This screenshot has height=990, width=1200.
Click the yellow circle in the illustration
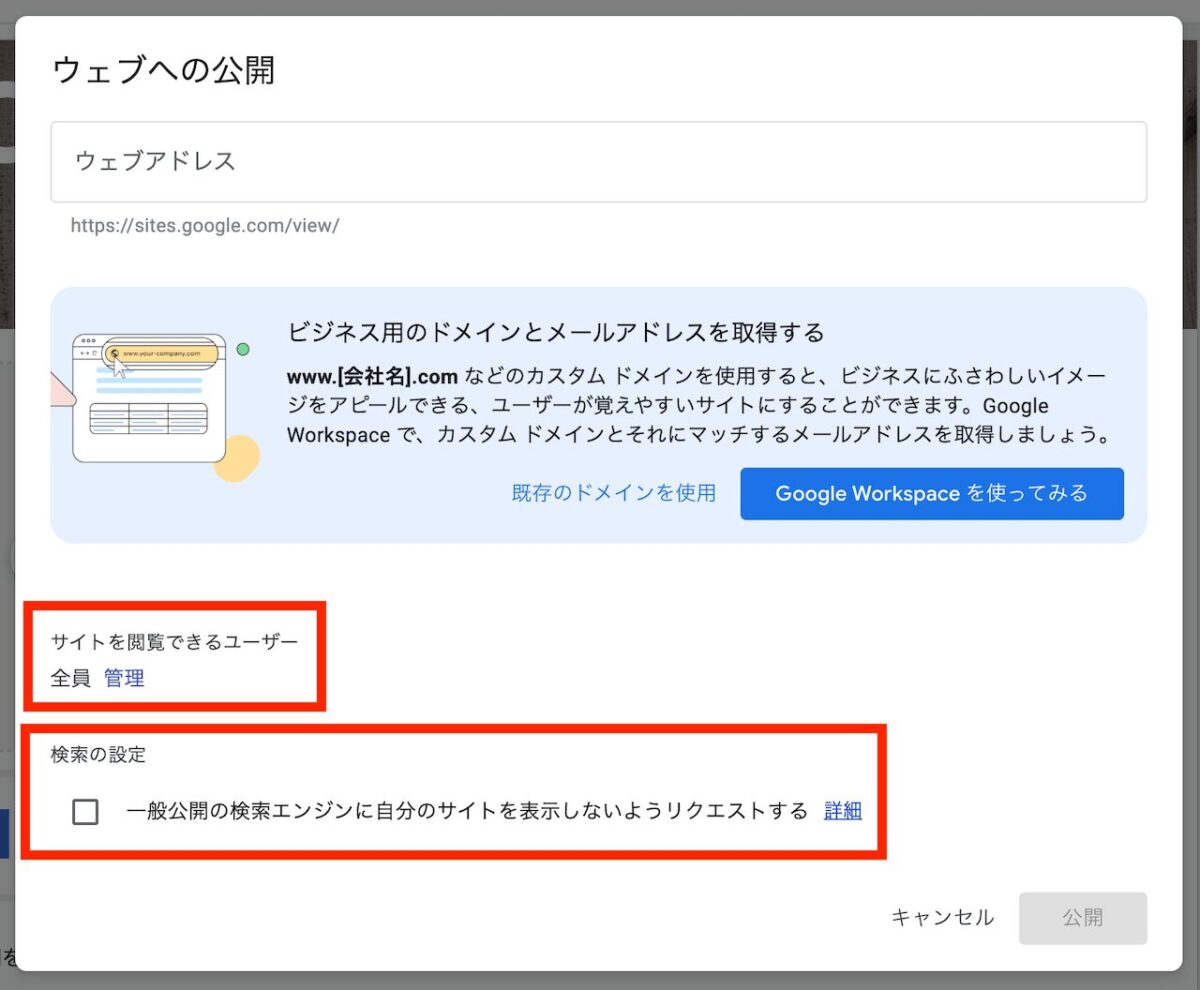pyautogui.click(x=238, y=459)
